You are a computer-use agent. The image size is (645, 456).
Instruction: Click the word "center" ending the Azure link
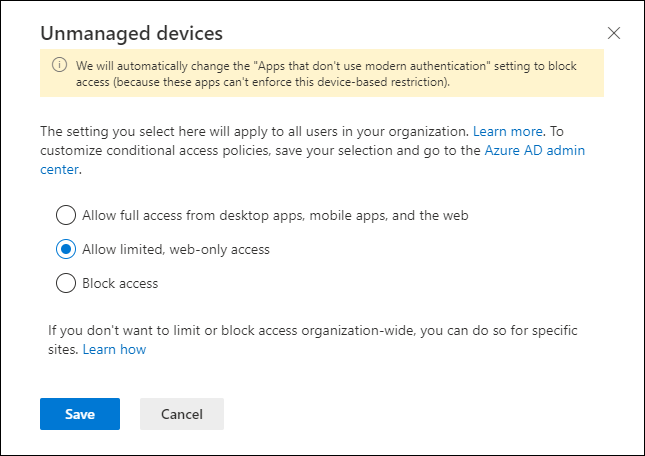[x=59, y=169]
